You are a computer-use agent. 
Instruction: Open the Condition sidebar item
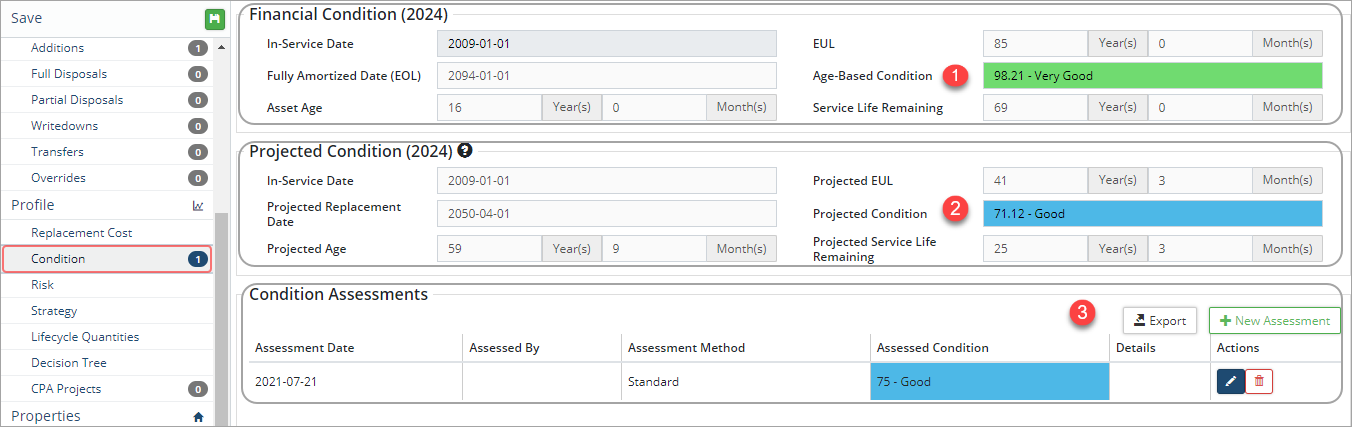click(x=58, y=259)
